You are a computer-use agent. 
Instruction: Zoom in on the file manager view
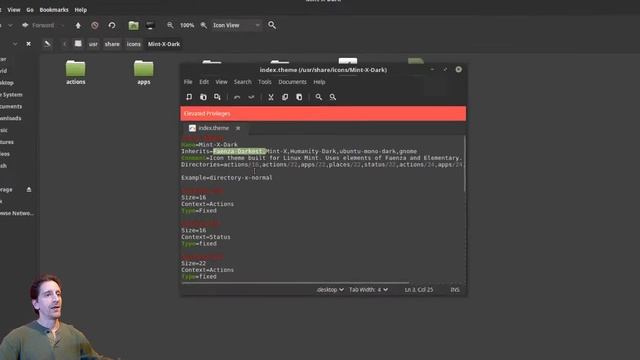click(203, 25)
